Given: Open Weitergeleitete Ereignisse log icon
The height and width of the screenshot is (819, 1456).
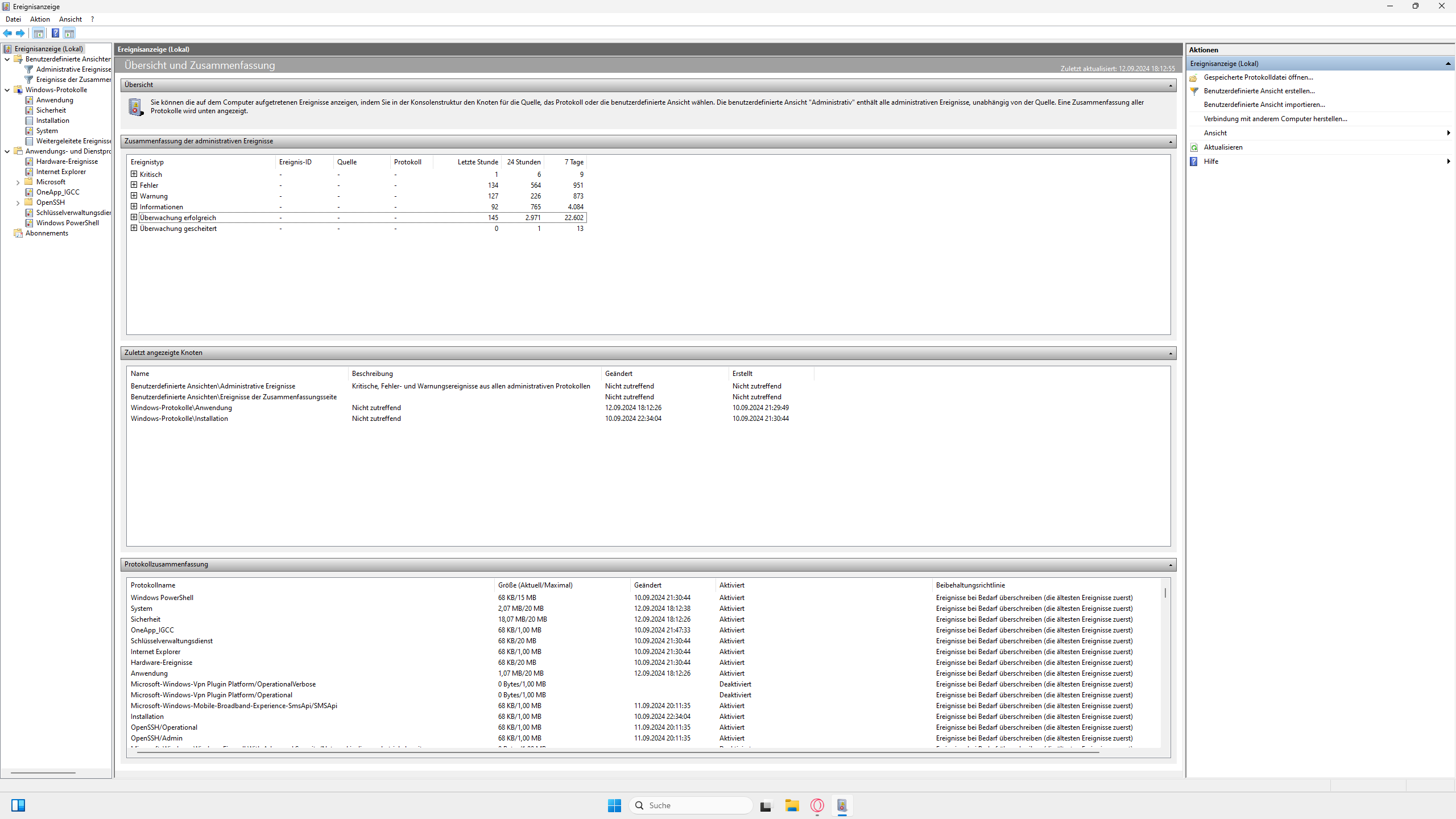Looking at the screenshot, I should 29,141.
